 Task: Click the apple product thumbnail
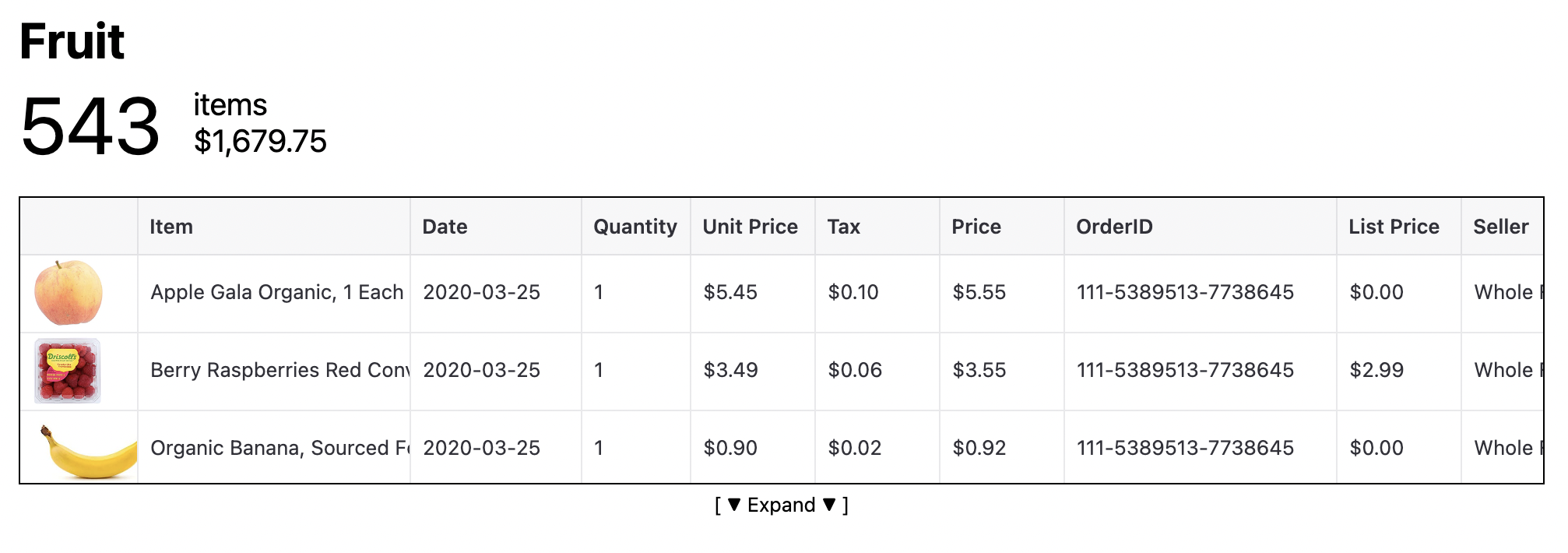point(69,293)
